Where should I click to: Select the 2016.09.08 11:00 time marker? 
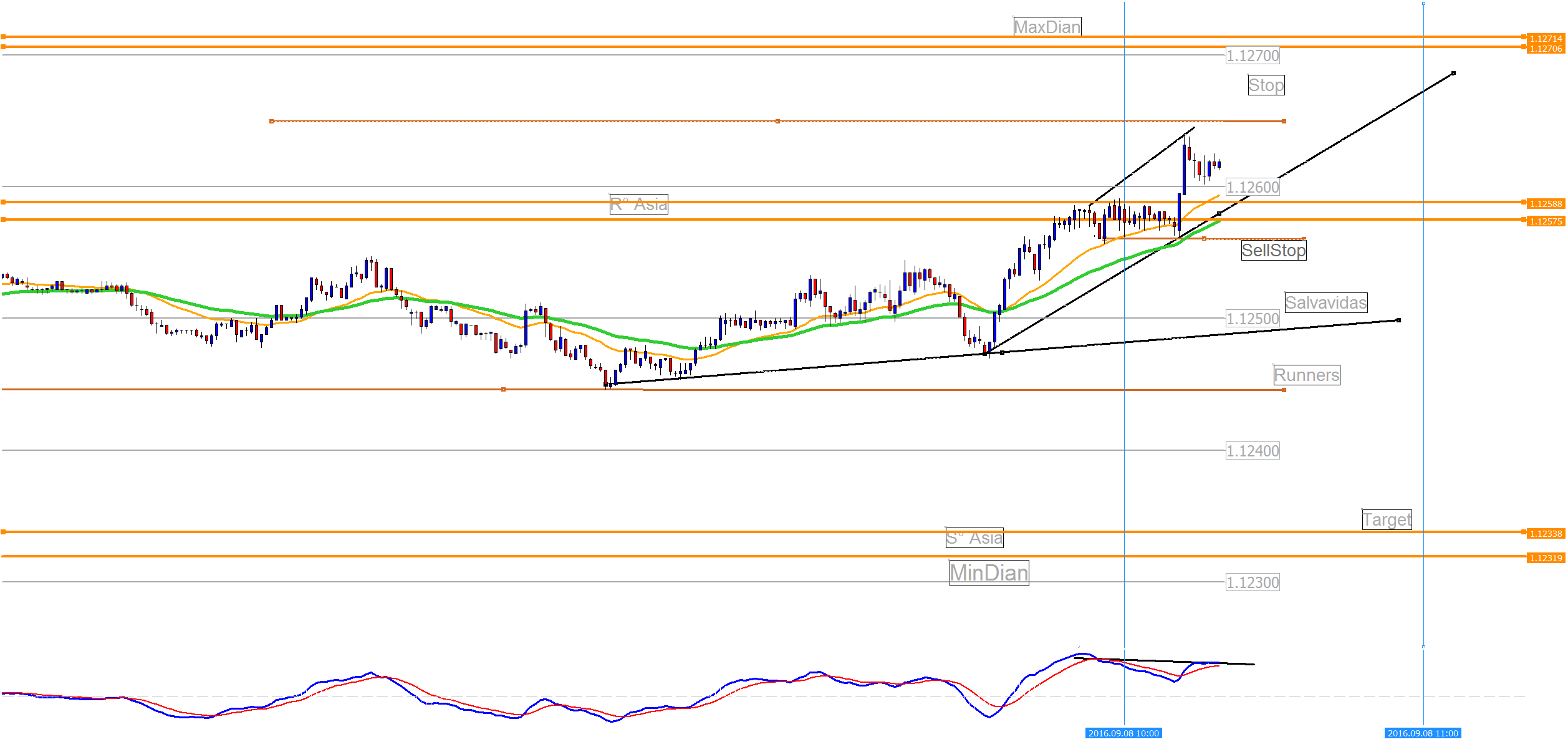tap(1423, 733)
